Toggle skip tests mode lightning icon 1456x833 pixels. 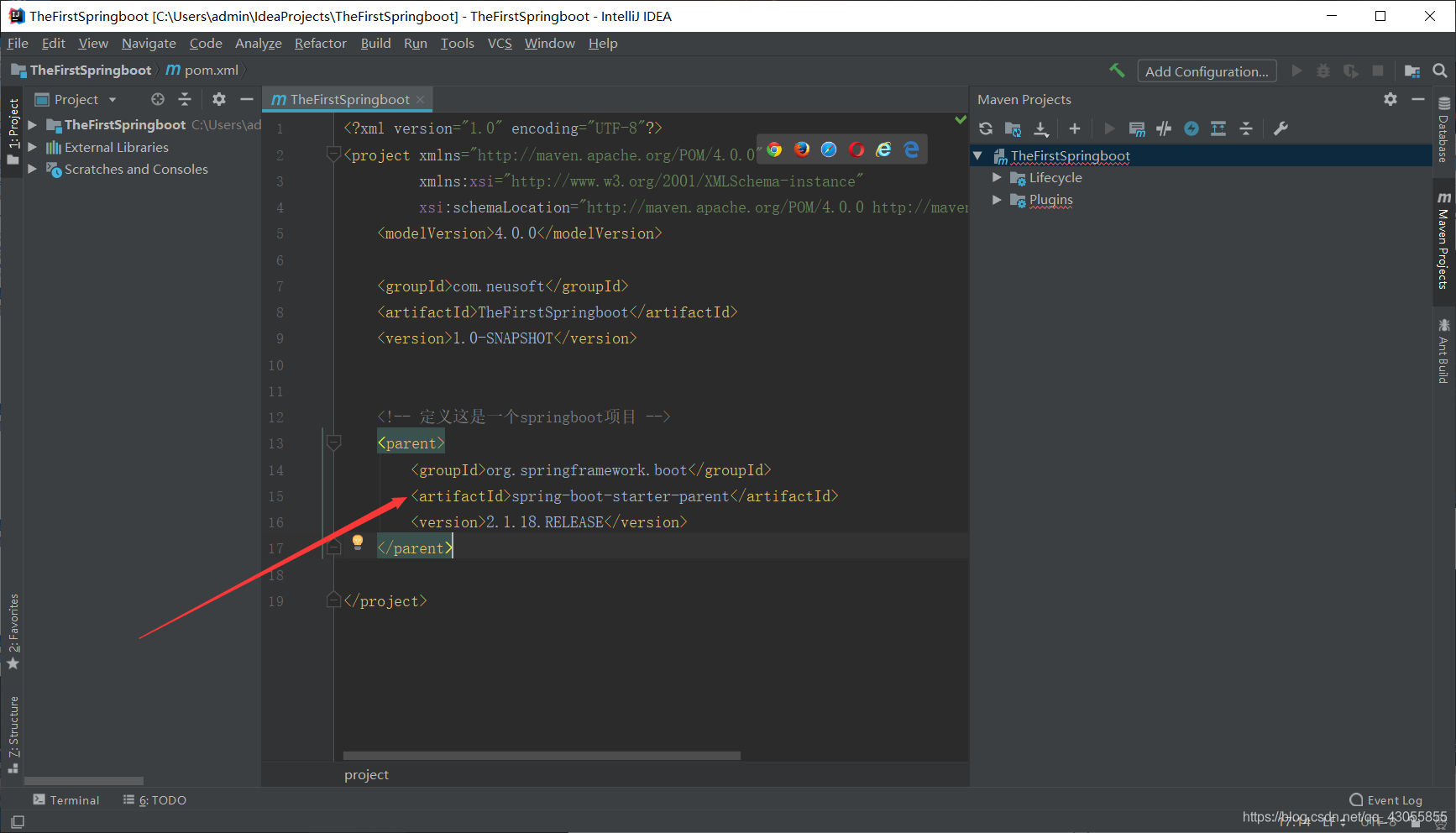[1192, 128]
